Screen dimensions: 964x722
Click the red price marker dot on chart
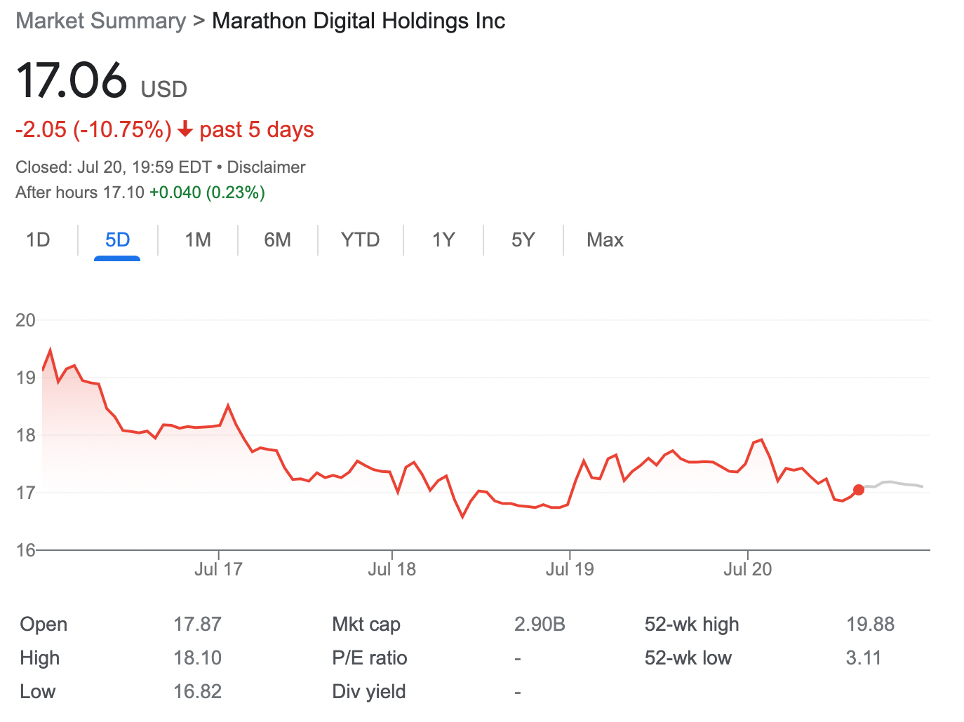point(858,489)
